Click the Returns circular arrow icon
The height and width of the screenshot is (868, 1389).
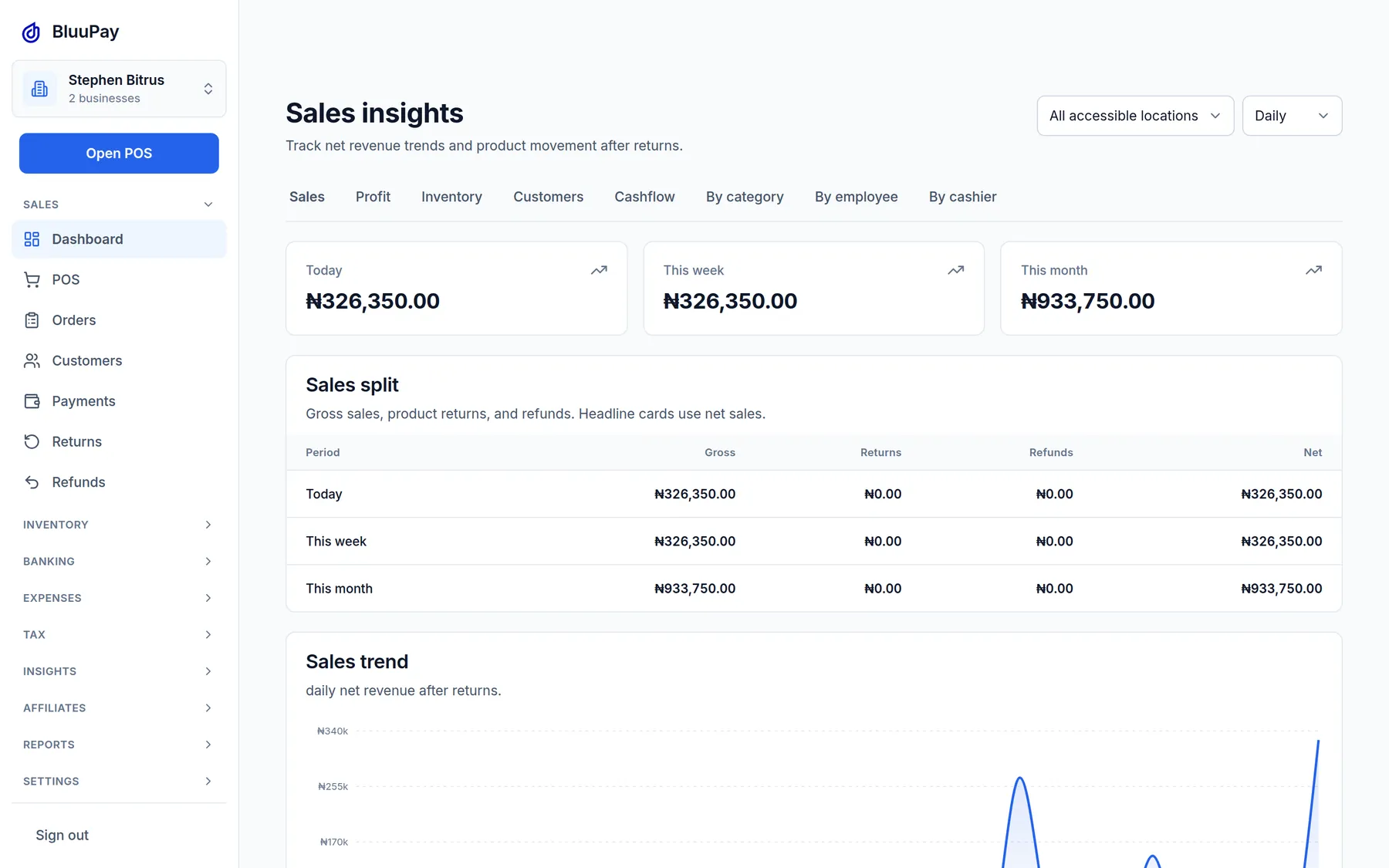(x=32, y=441)
